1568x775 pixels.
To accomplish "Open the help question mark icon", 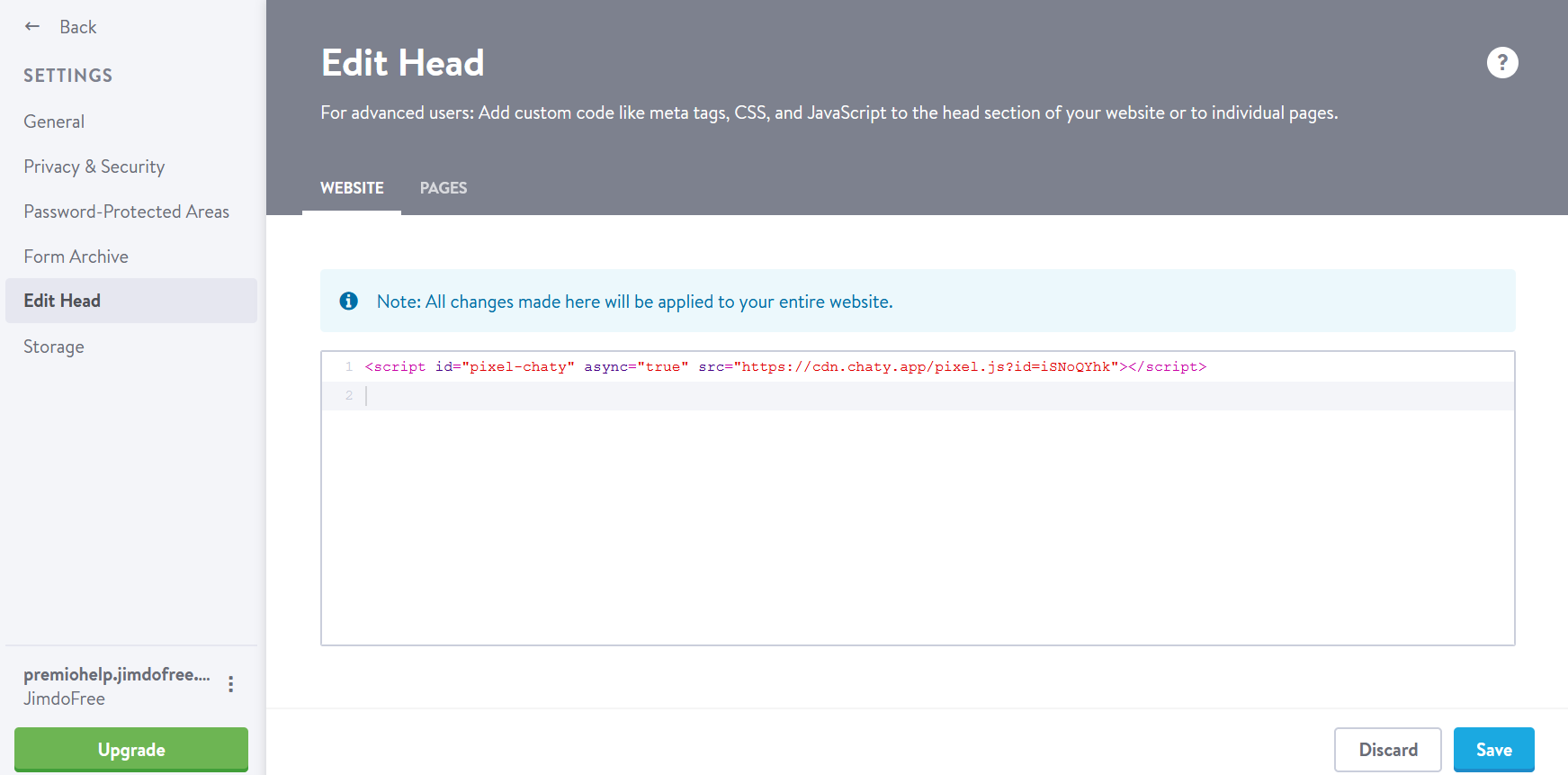I will click(x=1502, y=63).
